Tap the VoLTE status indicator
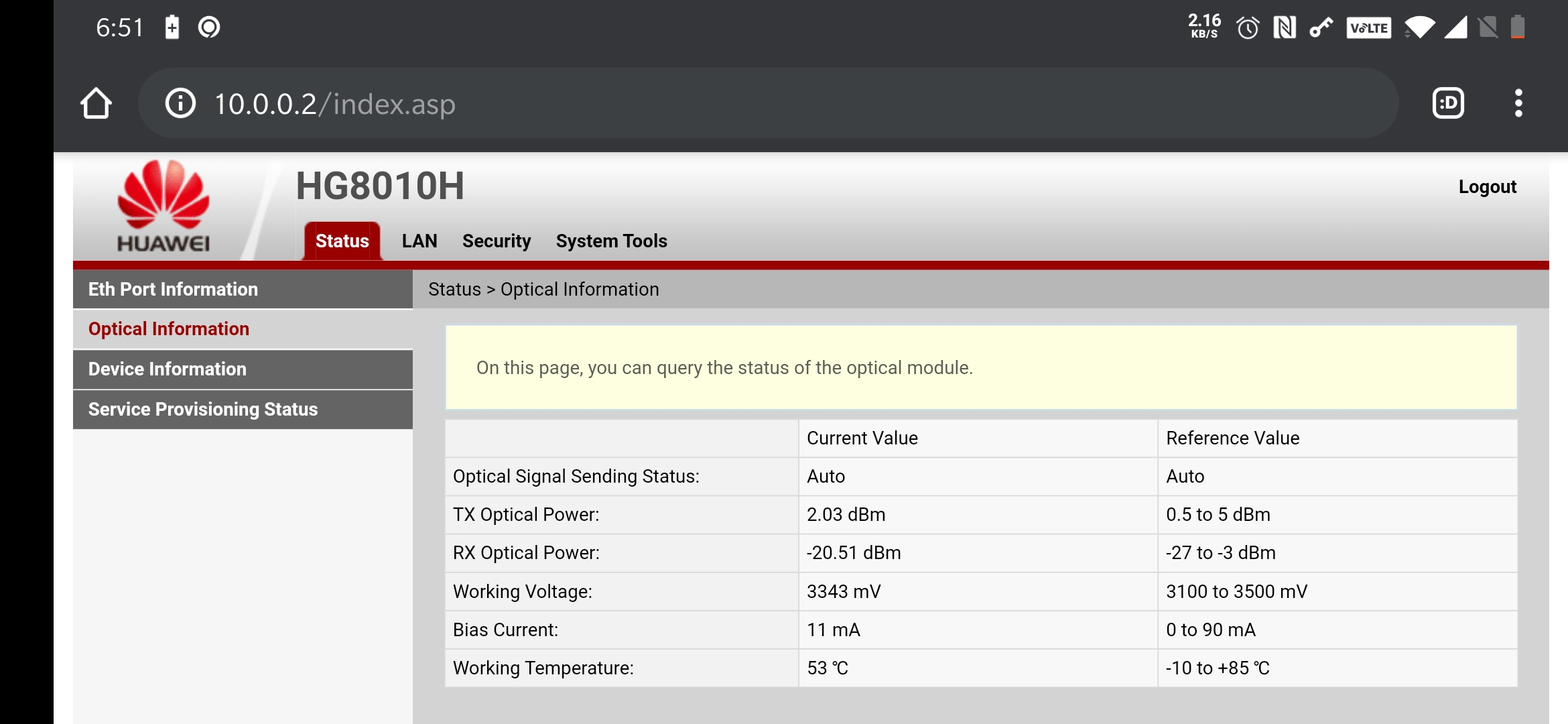This screenshot has height=724, width=1568. [x=1368, y=28]
